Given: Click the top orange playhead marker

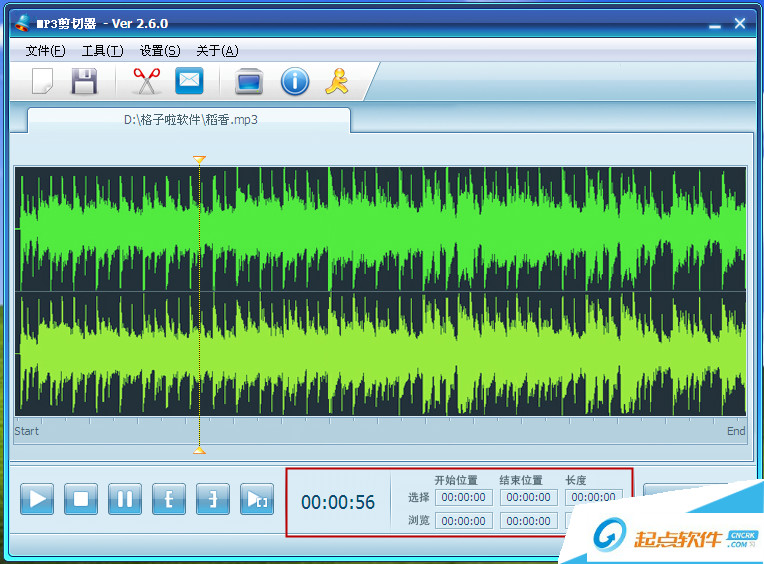Looking at the screenshot, I should point(199,159).
